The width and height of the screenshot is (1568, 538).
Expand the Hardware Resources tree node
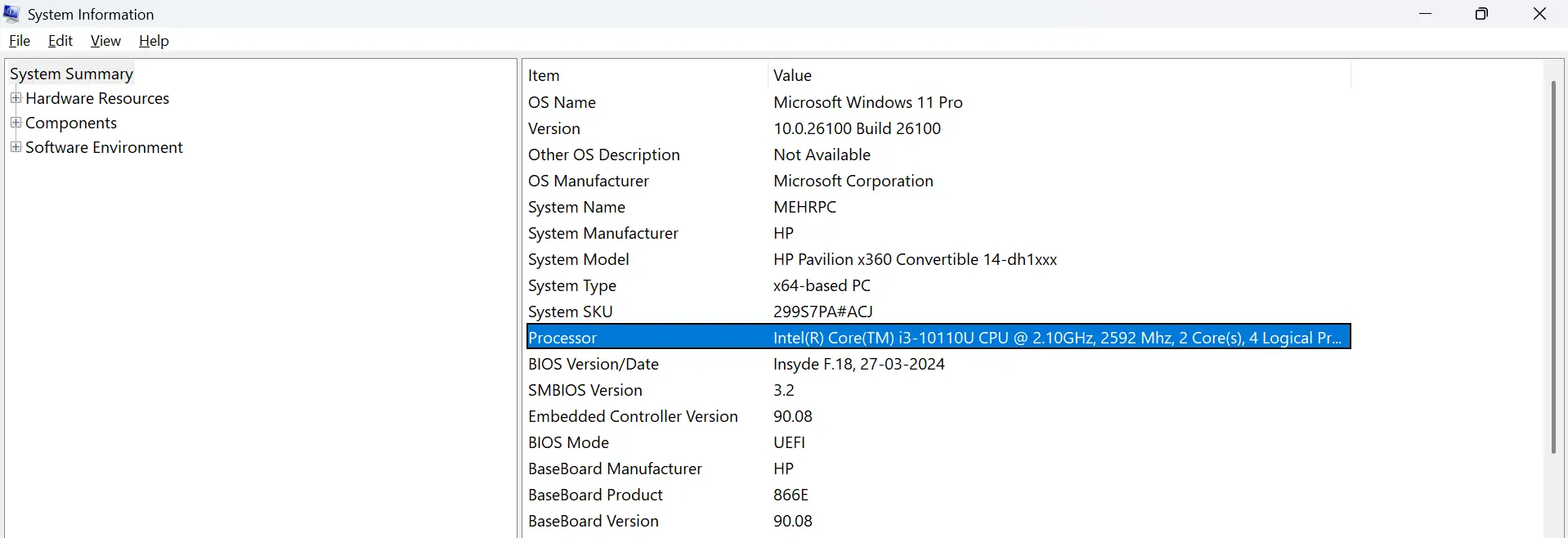pyautogui.click(x=16, y=98)
